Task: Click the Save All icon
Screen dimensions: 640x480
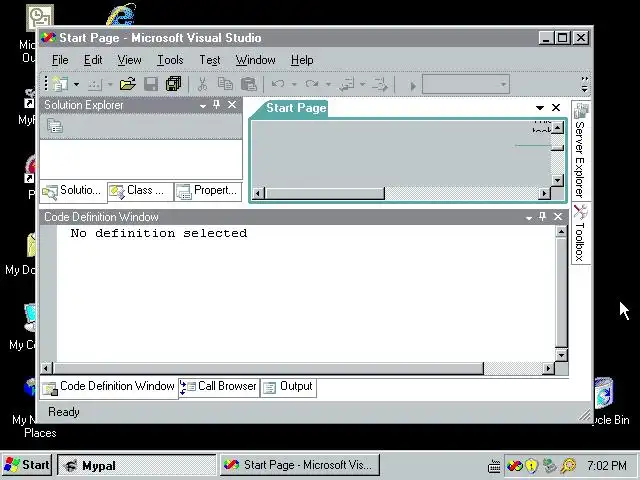Action: tap(173, 84)
